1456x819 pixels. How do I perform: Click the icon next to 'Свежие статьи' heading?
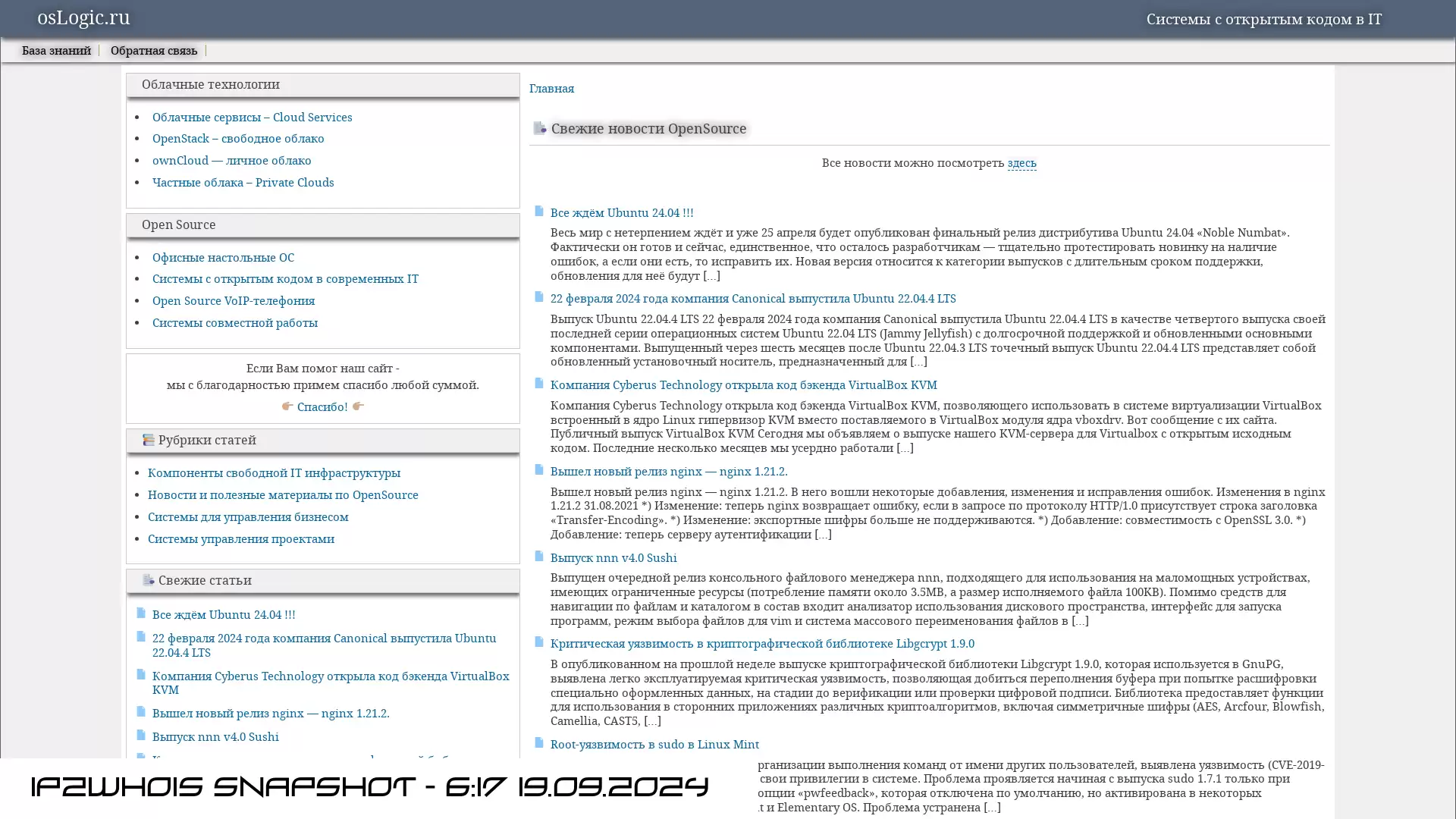click(x=148, y=580)
